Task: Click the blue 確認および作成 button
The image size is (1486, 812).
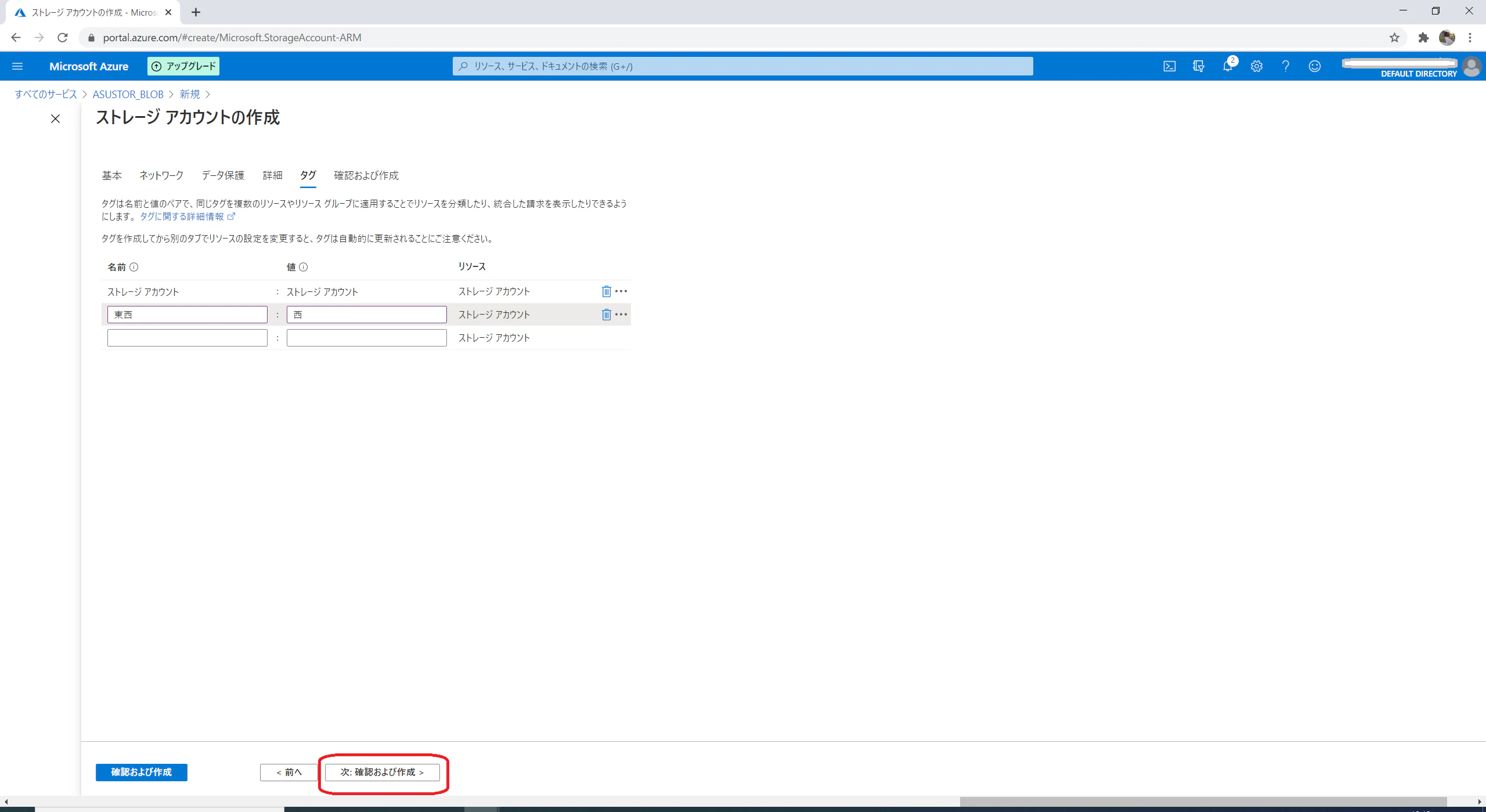Action: click(142, 772)
